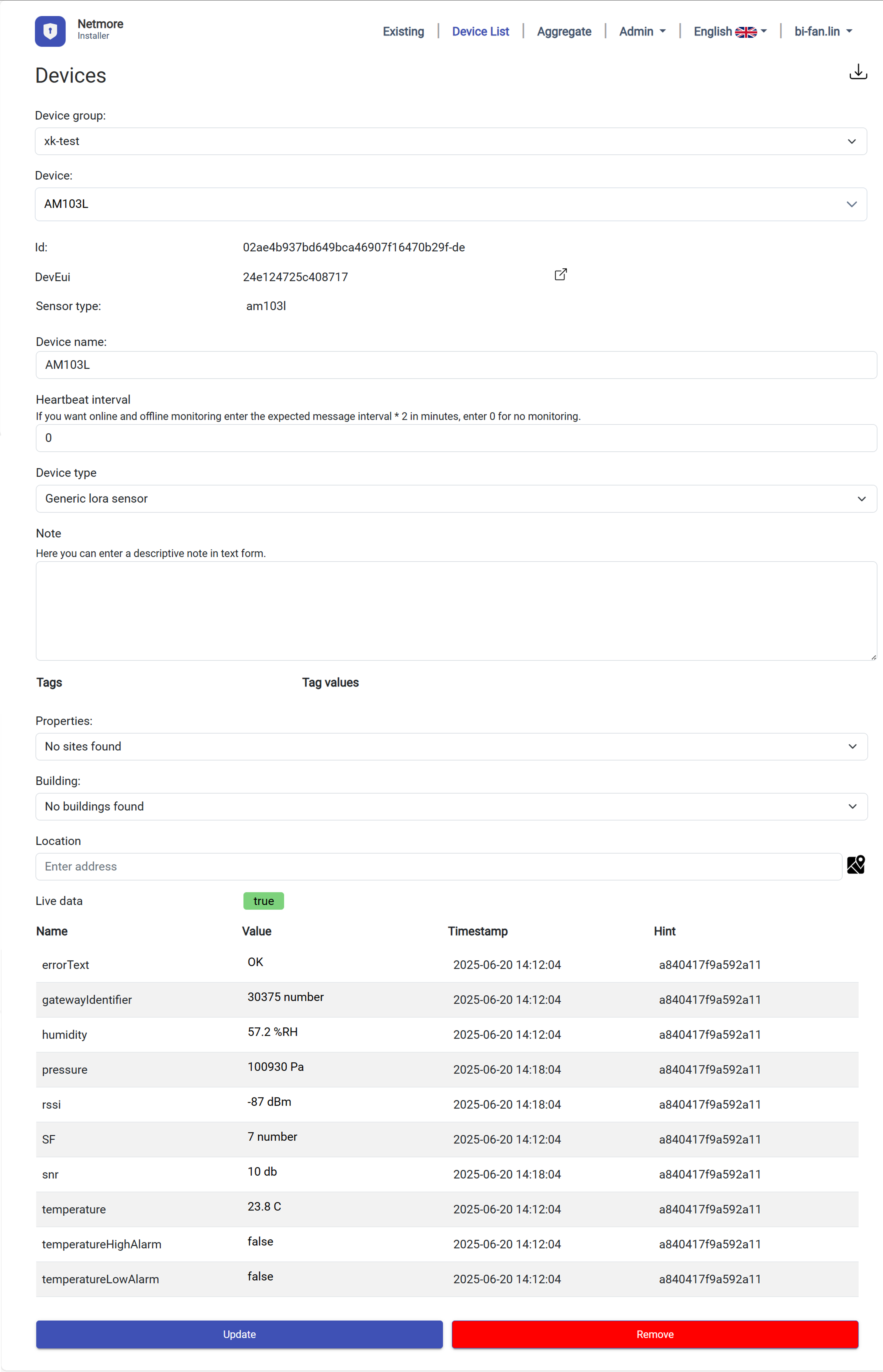Image resolution: width=883 pixels, height=1372 pixels.
Task: Open Device type dropdown Generic lora sensor
Action: tap(456, 499)
